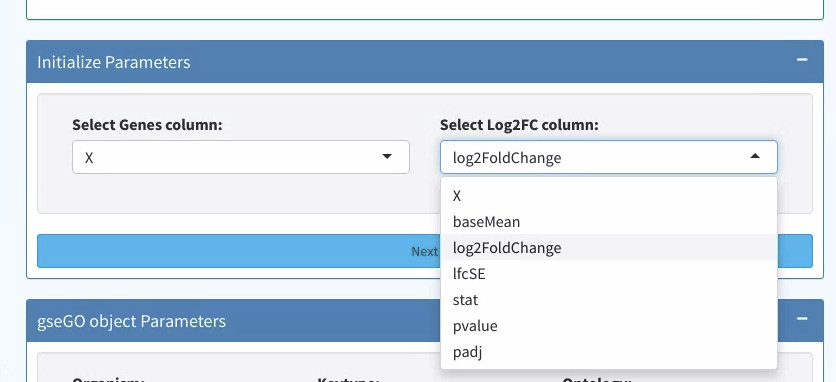Pick log2FoldChange option in the list
The height and width of the screenshot is (382, 836).
(608, 248)
